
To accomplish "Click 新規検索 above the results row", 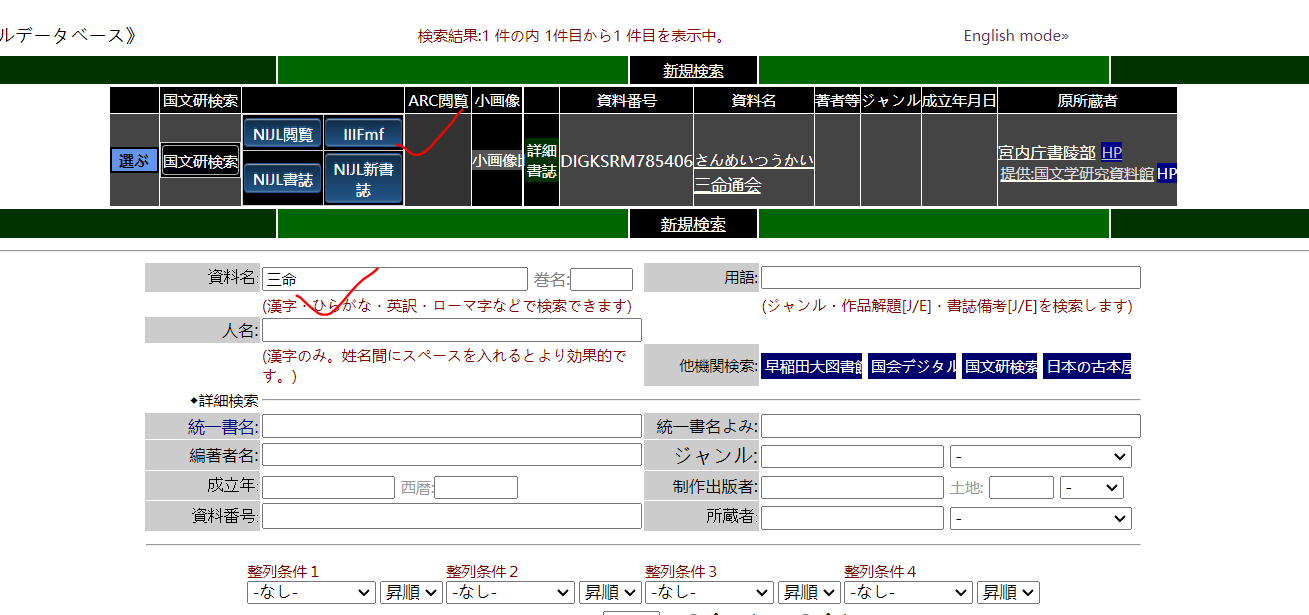I will [693, 71].
